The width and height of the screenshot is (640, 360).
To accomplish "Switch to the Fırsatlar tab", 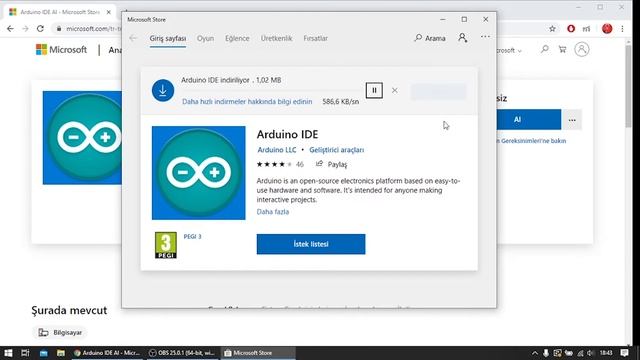I will (x=316, y=38).
